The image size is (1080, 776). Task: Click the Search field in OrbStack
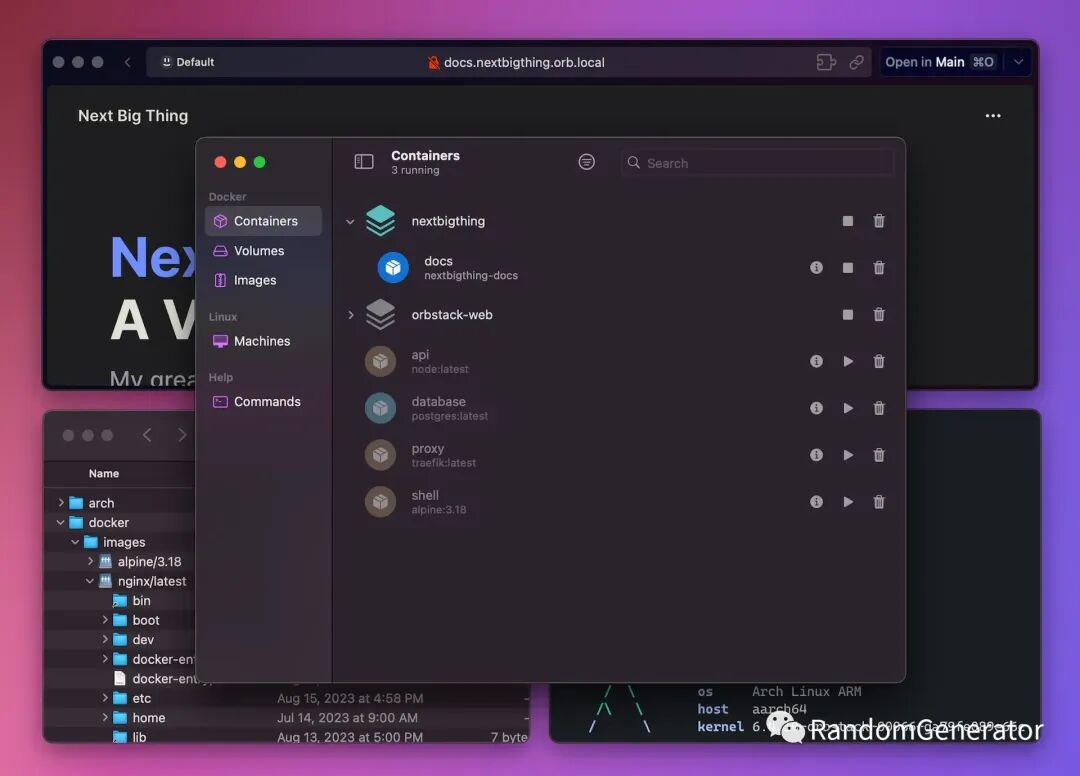pos(757,162)
